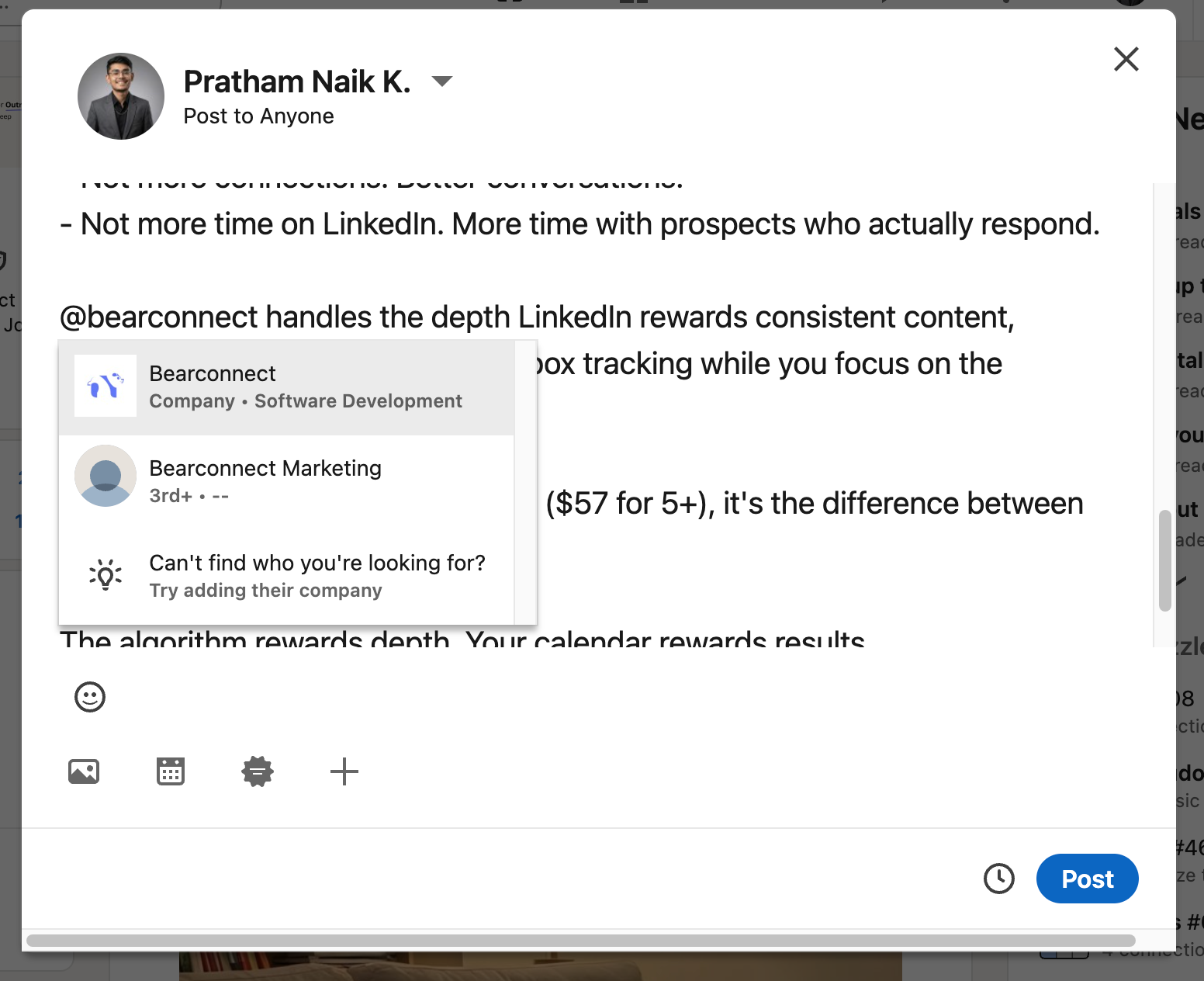1204x981 pixels.
Task: Click the add media photo icon
Action: 84,771
